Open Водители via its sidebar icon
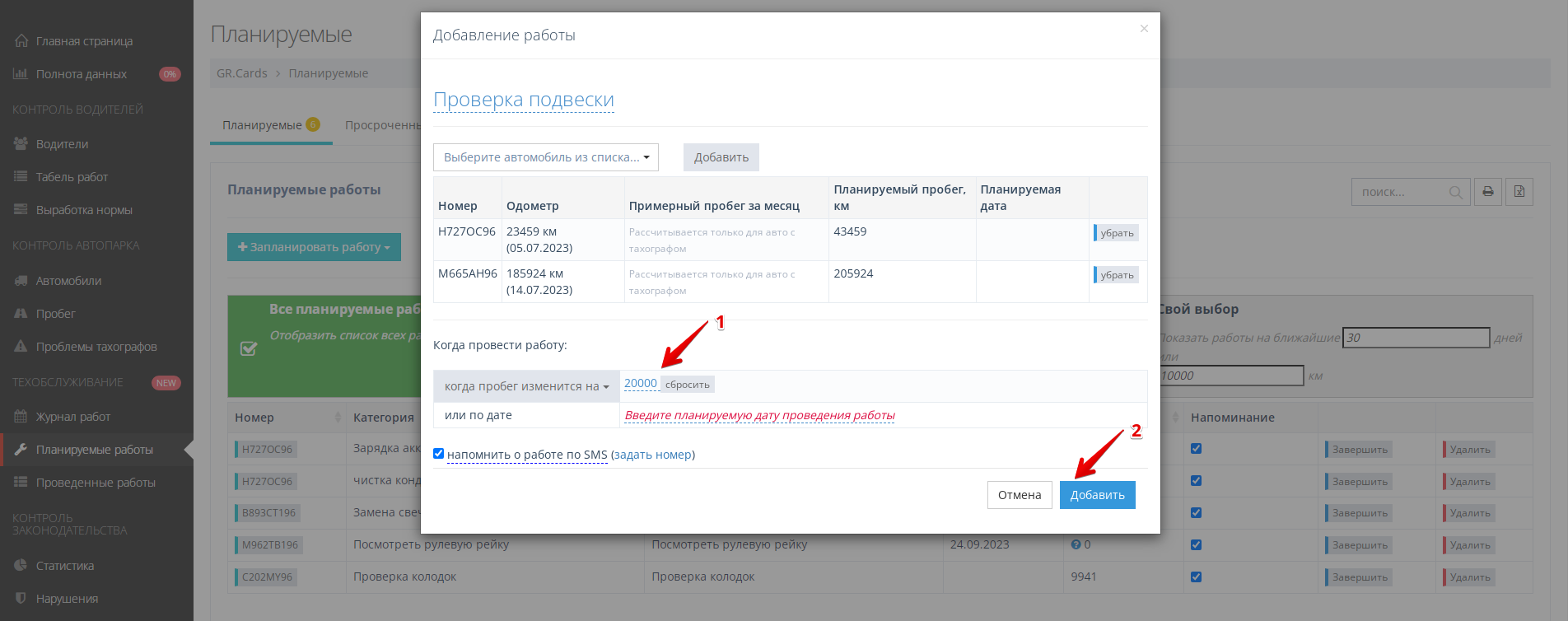The image size is (1568, 621). 21,144
